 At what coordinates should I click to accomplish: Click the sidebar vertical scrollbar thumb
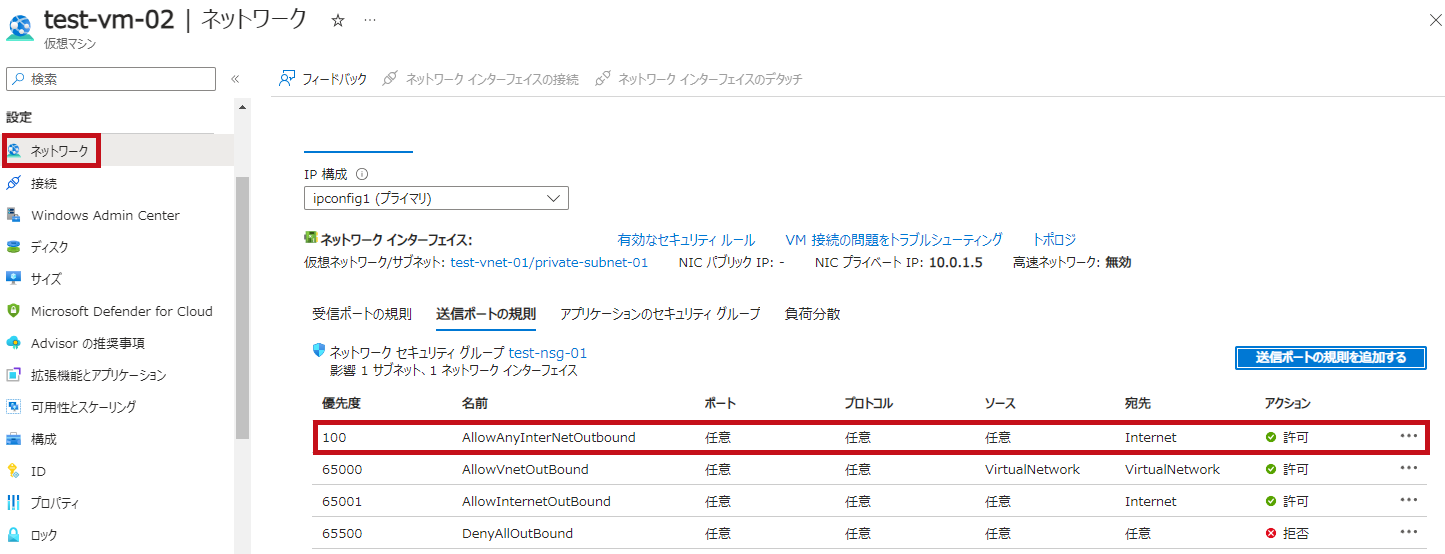(x=242, y=308)
